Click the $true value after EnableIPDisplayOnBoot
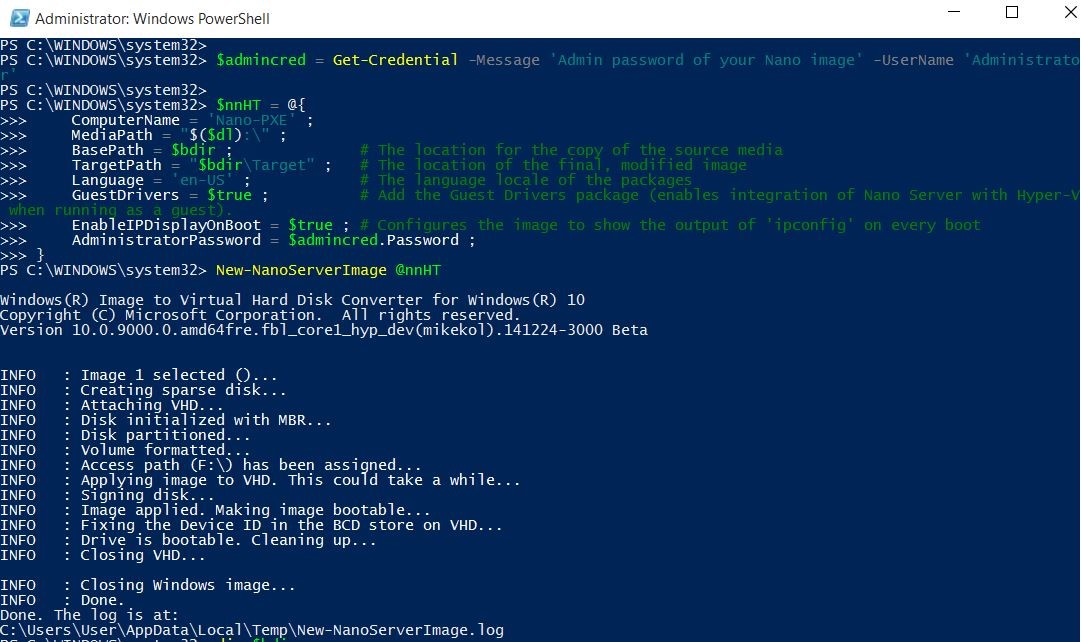Screen dimensions: 1081x642 pos(310,225)
